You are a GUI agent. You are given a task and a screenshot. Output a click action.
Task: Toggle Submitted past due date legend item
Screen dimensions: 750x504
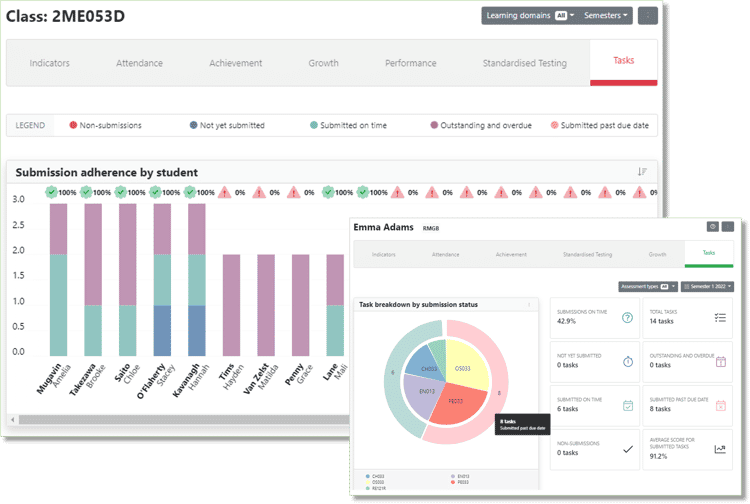click(x=600, y=125)
